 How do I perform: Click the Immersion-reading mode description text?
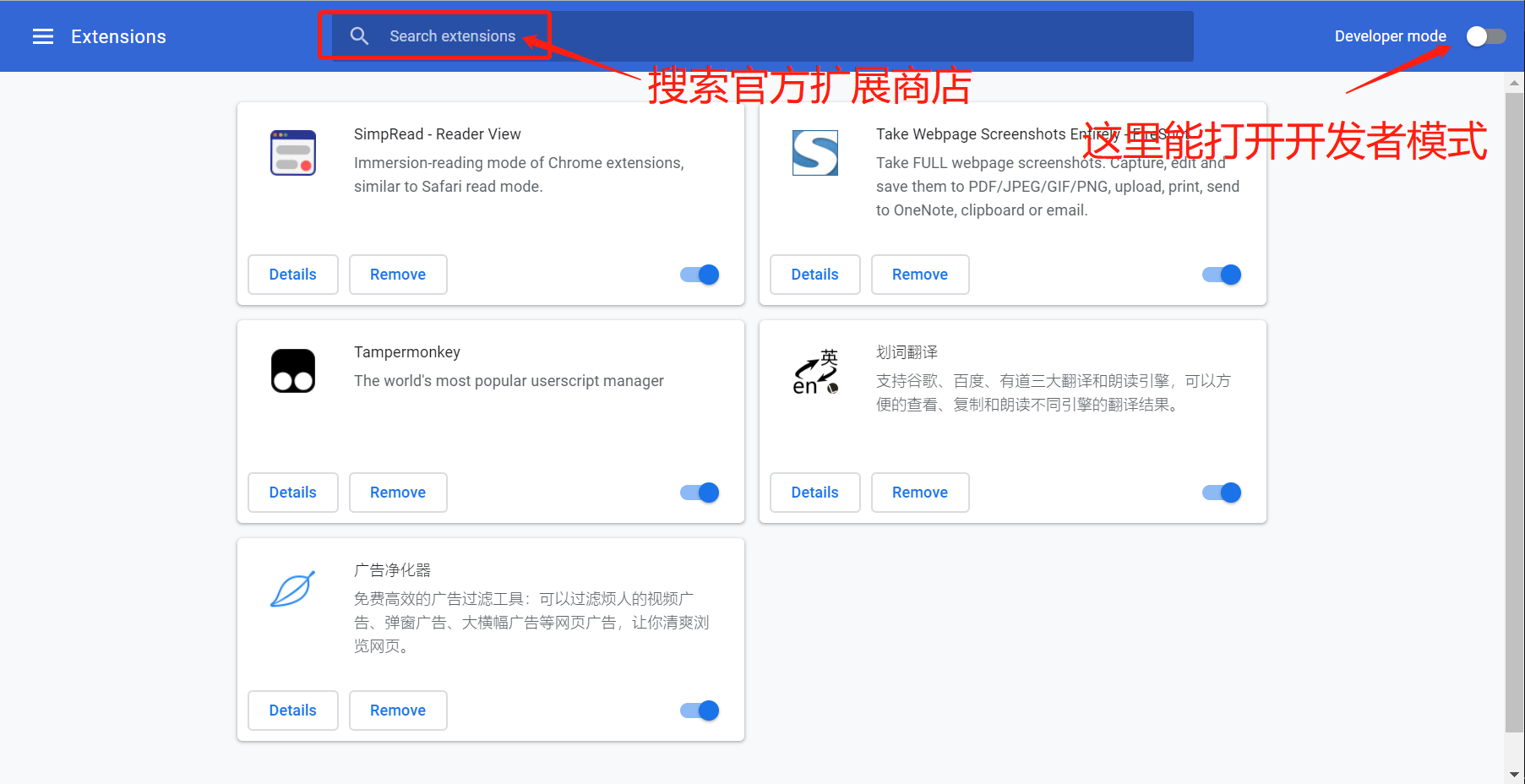(x=519, y=175)
